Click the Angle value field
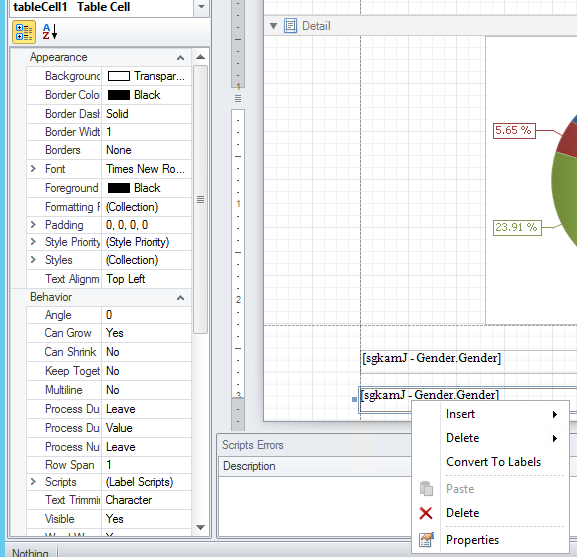Screen dimensions: 577x557 point(146,315)
